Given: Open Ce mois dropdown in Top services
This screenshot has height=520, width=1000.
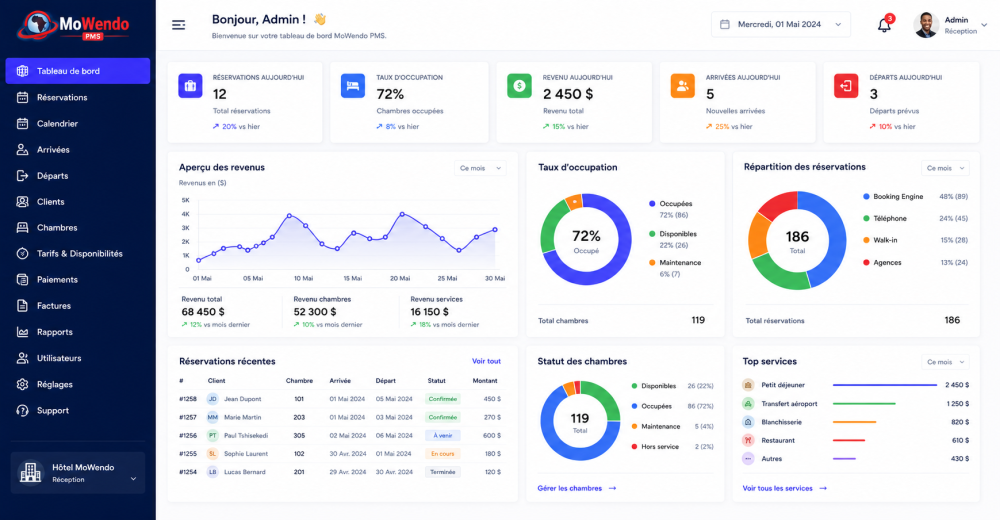Looking at the screenshot, I should point(945,362).
